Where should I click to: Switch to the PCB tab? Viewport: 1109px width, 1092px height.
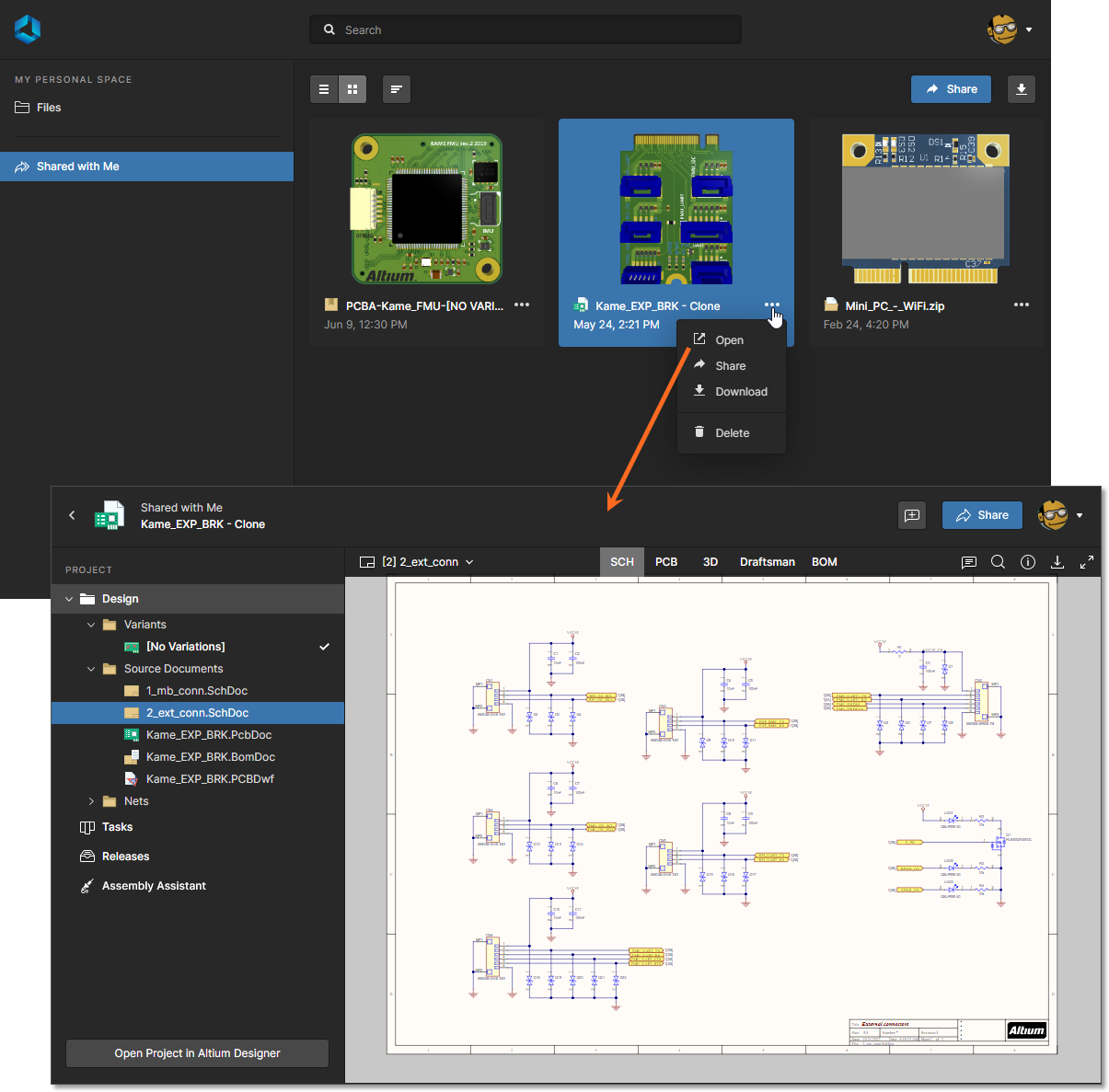[x=666, y=562]
